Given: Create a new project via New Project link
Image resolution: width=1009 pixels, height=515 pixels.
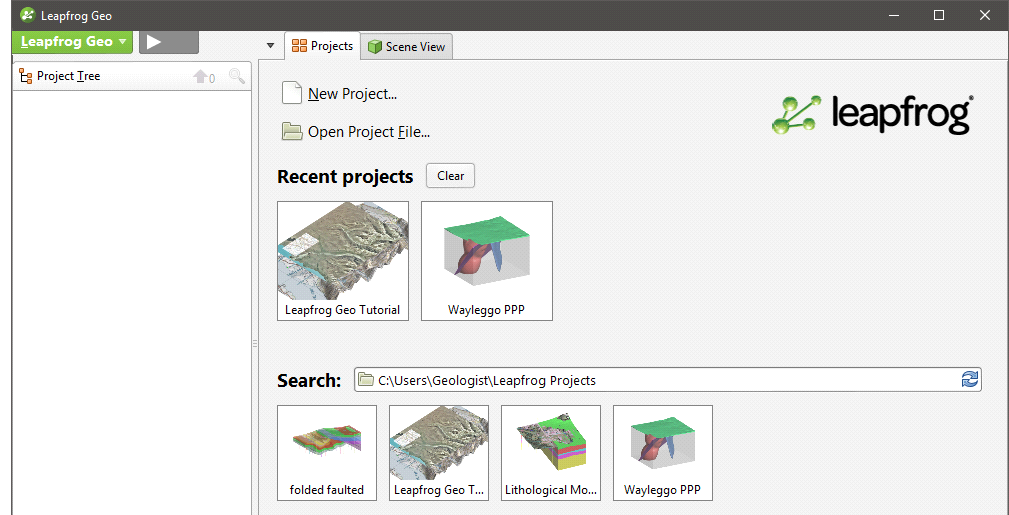Looking at the screenshot, I should click(x=352, y=94).
